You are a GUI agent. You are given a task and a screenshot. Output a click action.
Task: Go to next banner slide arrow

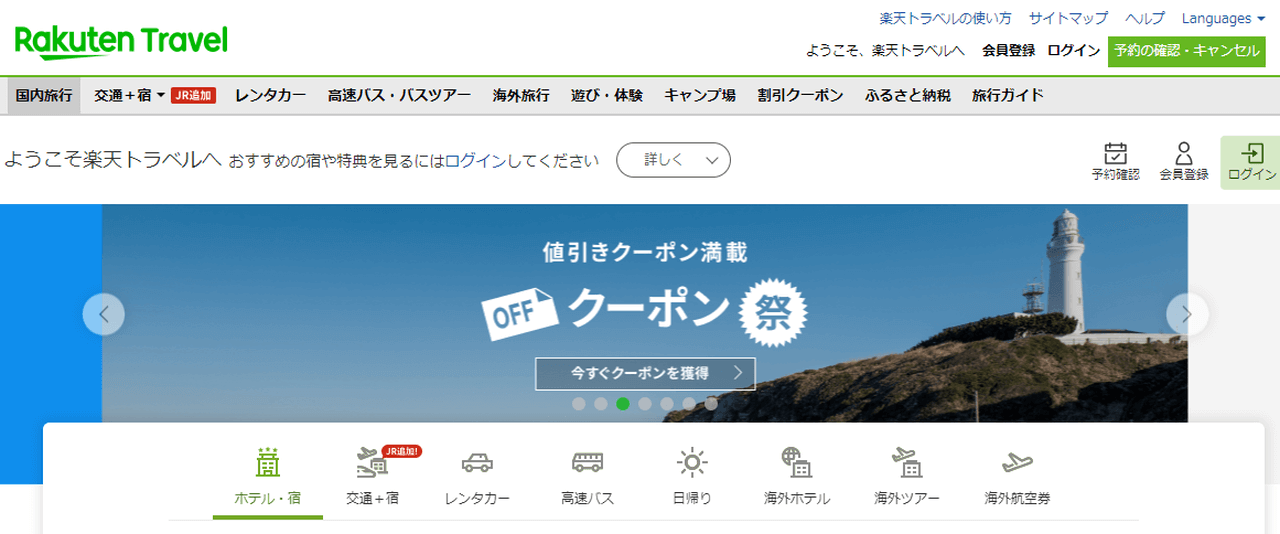(x=1187, y=314)
